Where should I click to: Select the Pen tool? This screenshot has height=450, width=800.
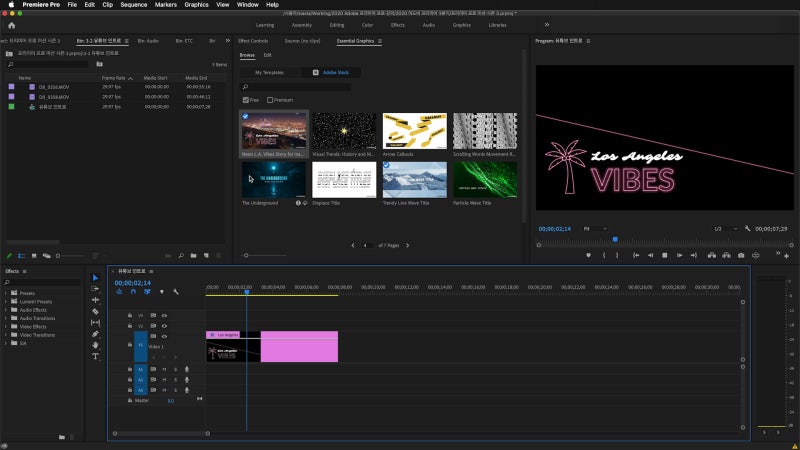[x=95, y=334]
